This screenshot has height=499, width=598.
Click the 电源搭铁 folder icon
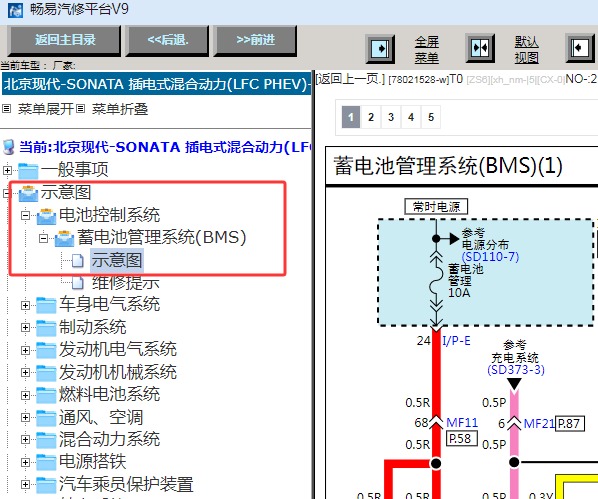coord(46,462)
